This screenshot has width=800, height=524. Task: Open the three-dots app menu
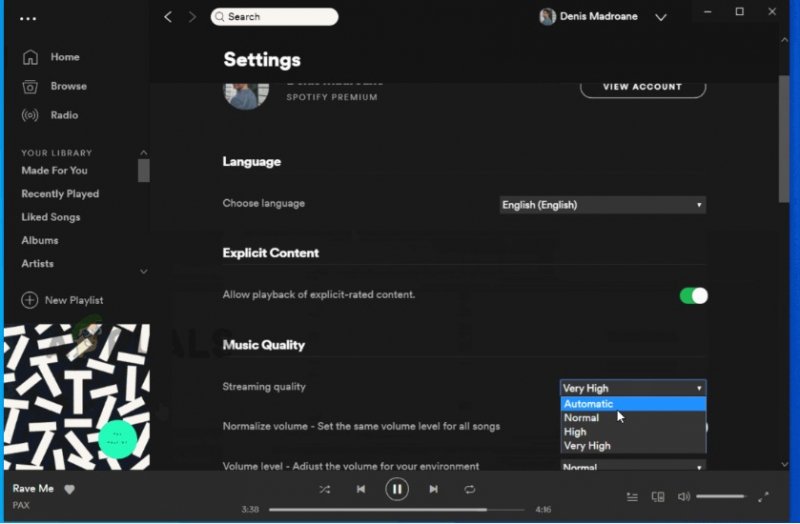pyautogui.click(x=28, y=19)
